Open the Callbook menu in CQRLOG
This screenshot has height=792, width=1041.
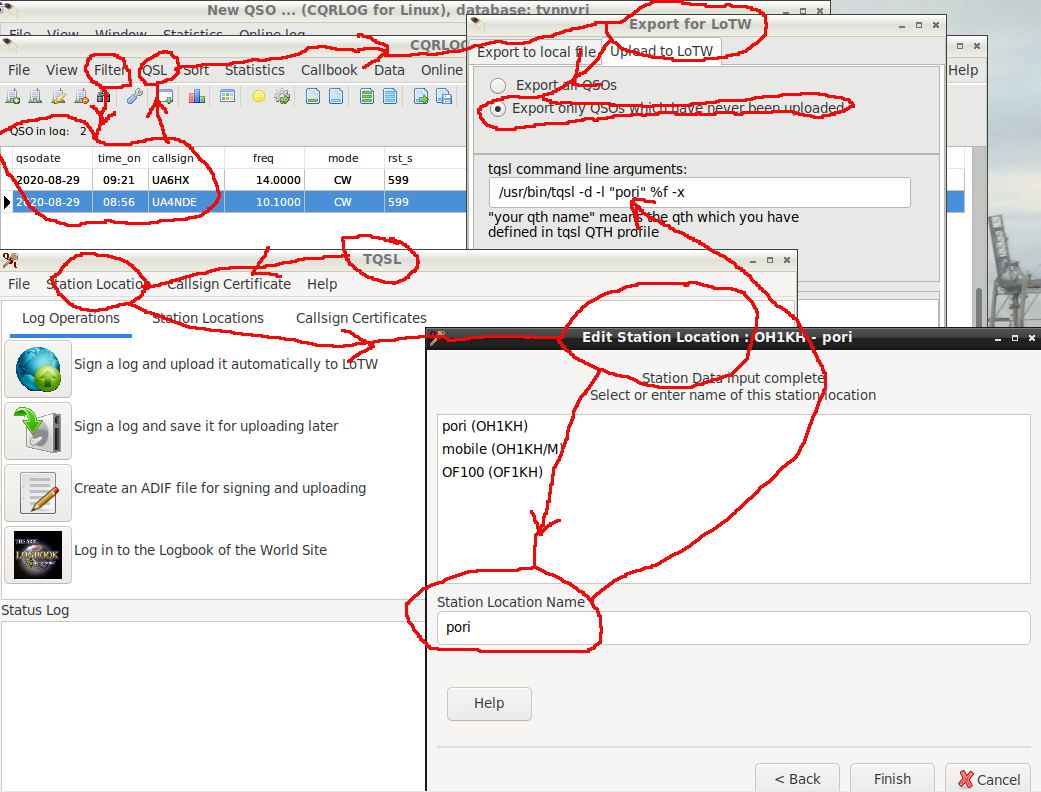329,70
